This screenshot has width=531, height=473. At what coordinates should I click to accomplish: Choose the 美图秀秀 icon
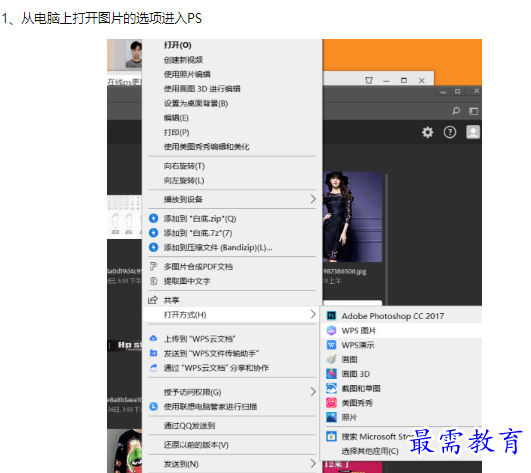point(331,403)
